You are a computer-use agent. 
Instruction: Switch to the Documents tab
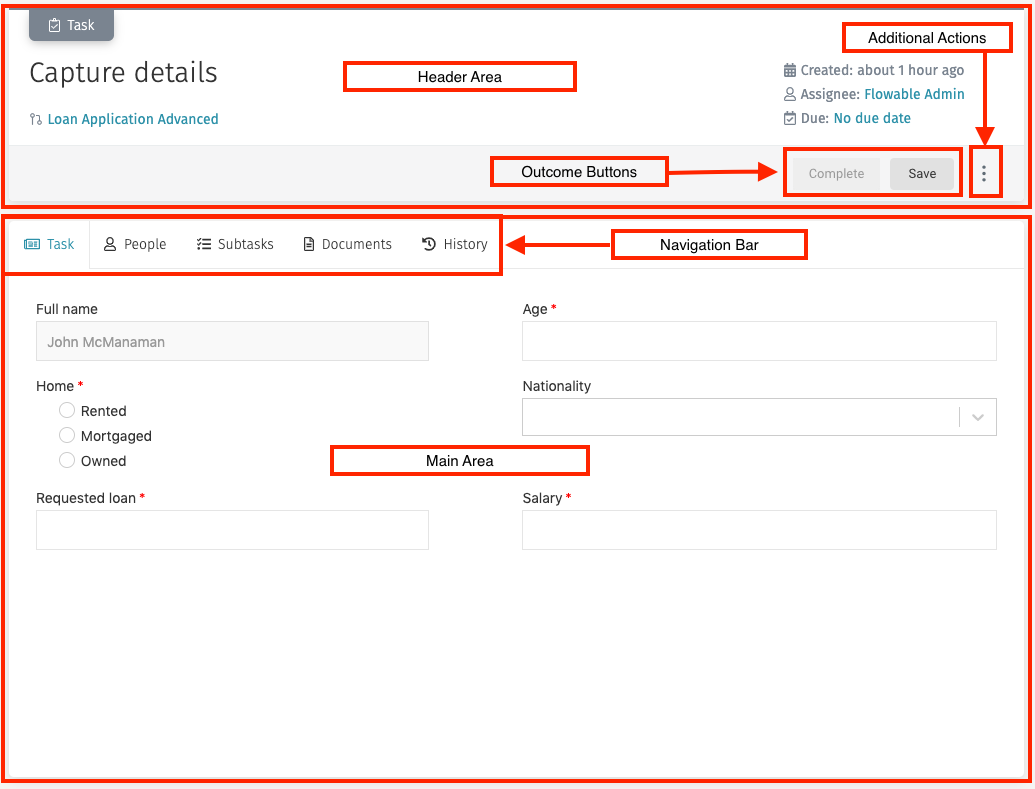coord(347,243)
